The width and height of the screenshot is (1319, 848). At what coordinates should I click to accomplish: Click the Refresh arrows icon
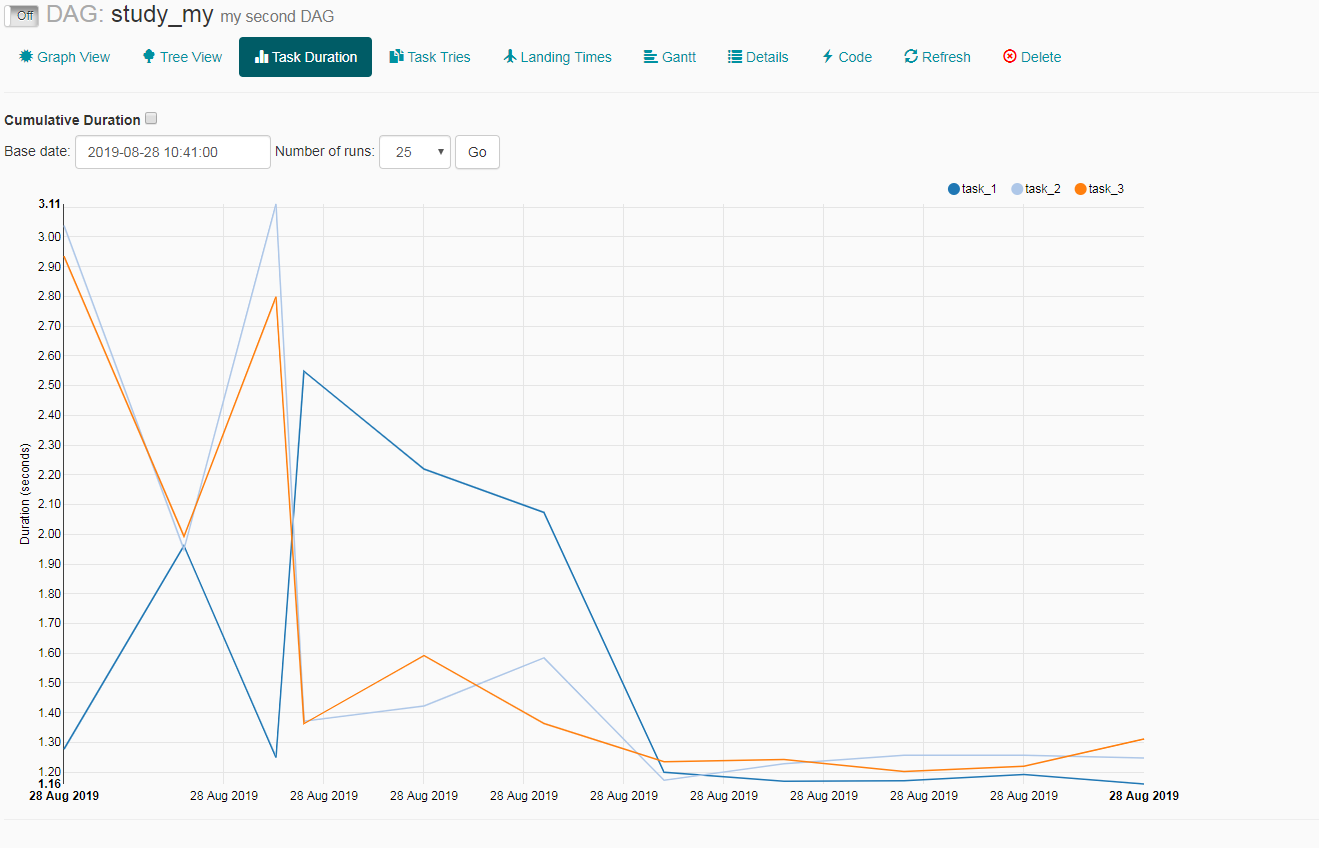(x=911, y=57)
